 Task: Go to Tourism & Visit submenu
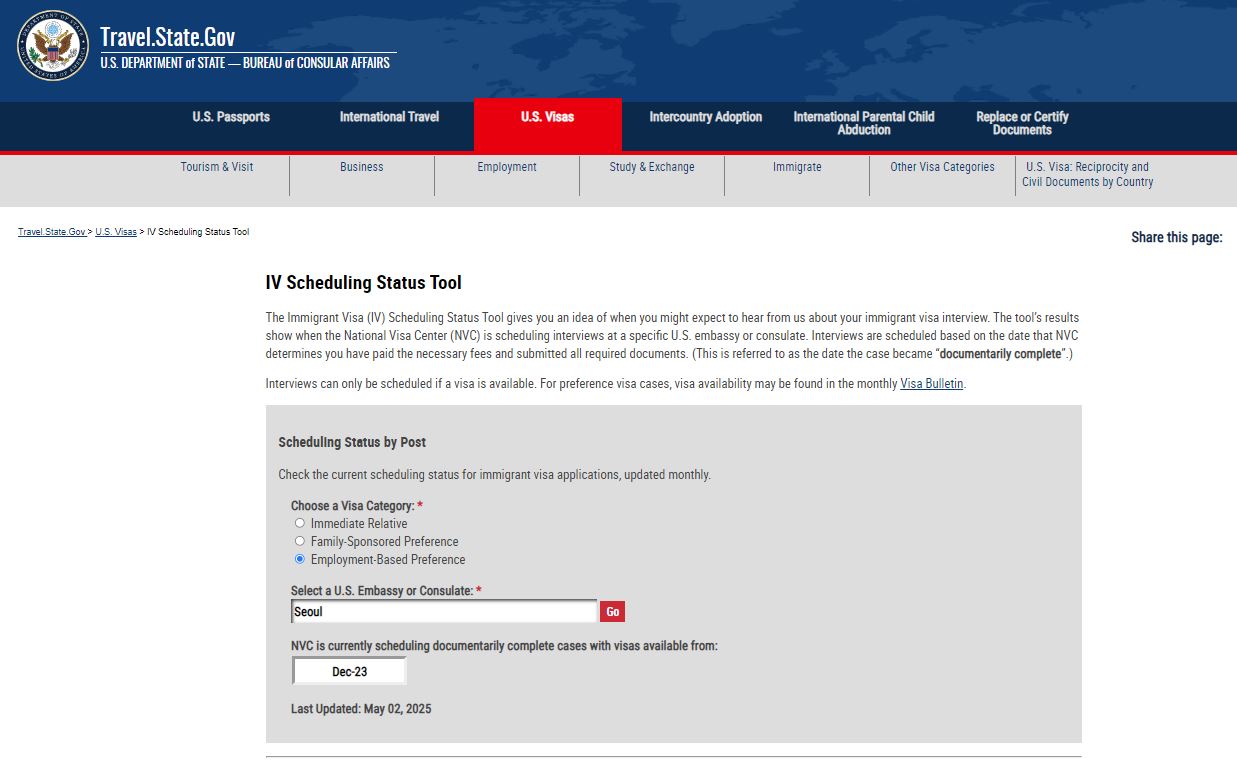click(x=217, y=167)
